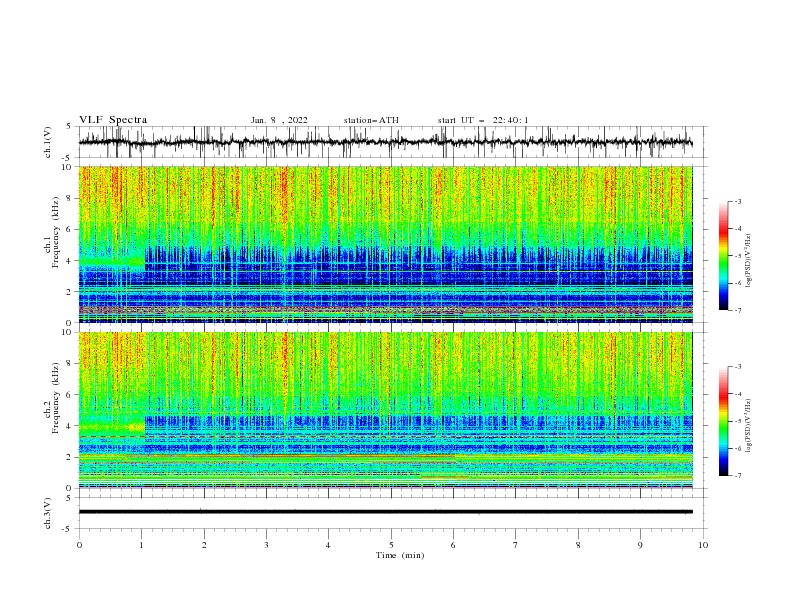Click the log(PSD) label beside ch.2 color bar
The image size is (792, 612).
click(749, 425)
